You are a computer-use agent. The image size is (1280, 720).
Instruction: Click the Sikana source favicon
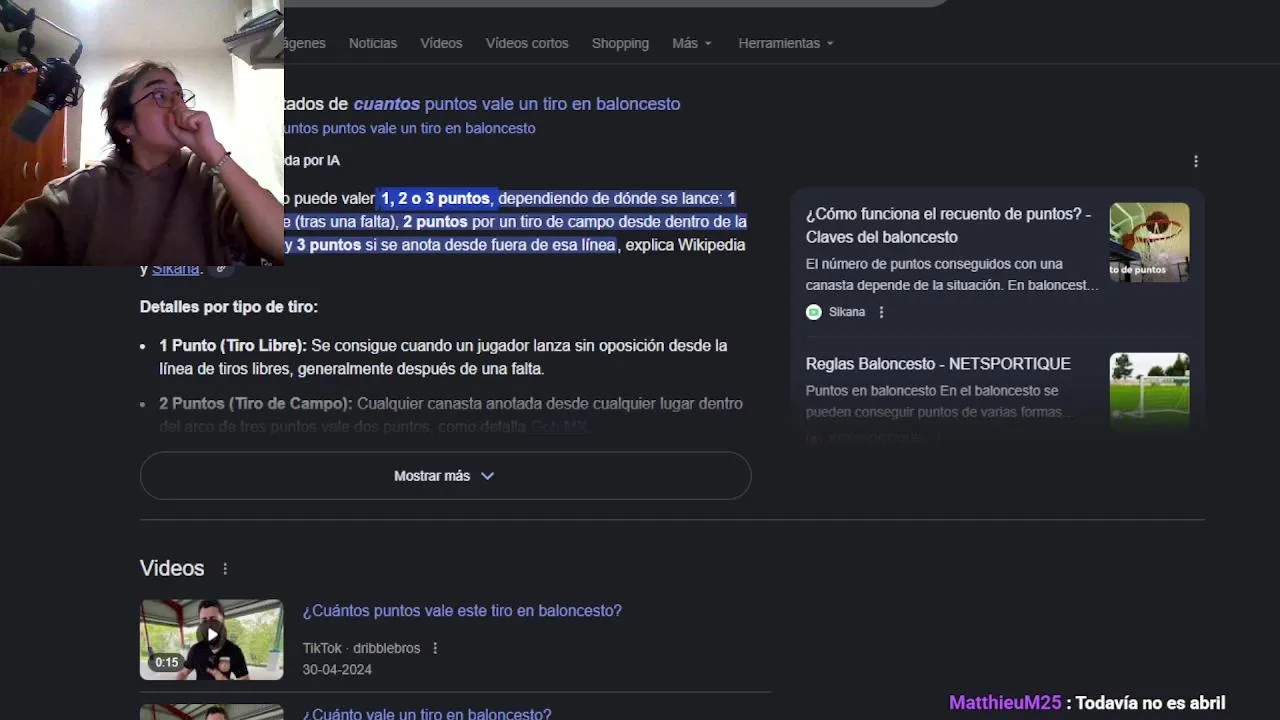(814, 312)
